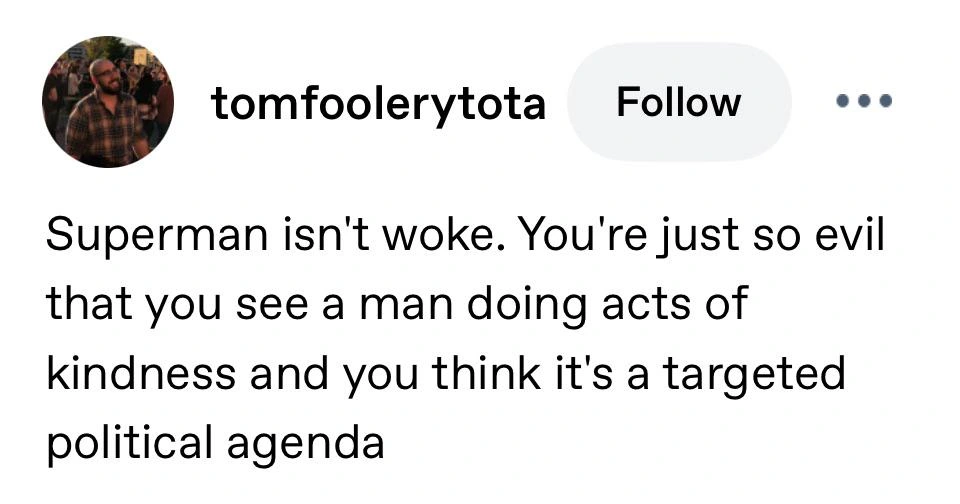Follow the tomfoolerytota account
Image resolution: width=960 pixels, height=504 pixels.
click(679, 102)
